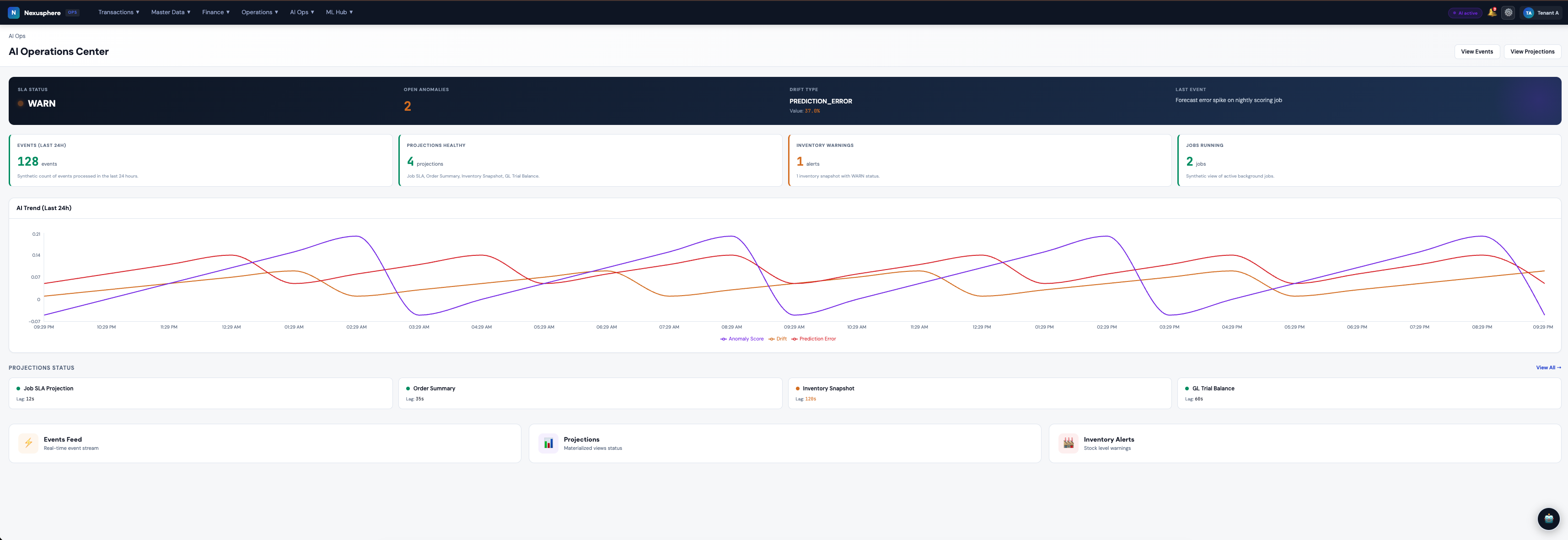Screen dimensions: 1568x540
Task: Follow the View All projections link
Action: coord(1548,368)
